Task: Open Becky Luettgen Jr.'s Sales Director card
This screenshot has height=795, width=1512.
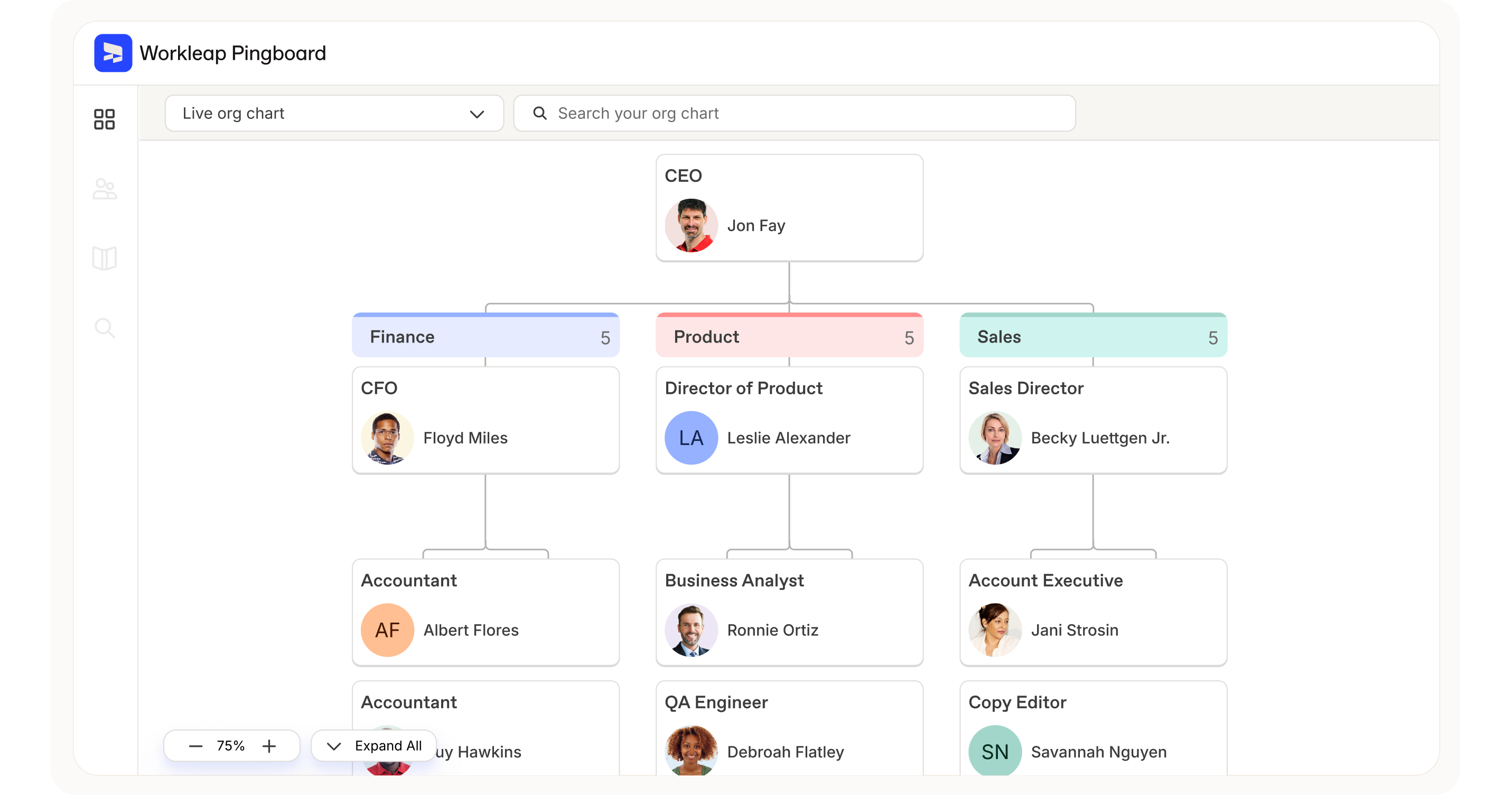Action: (x=1093, y=420)
